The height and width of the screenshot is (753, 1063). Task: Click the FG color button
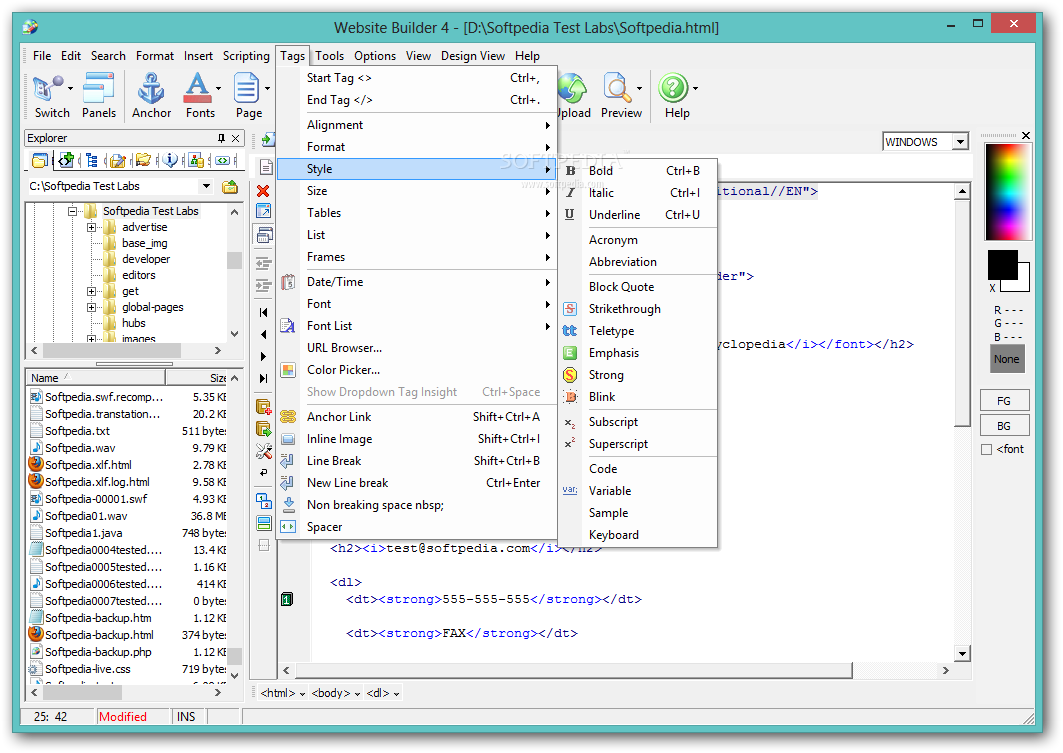[x=1004, y=401]
